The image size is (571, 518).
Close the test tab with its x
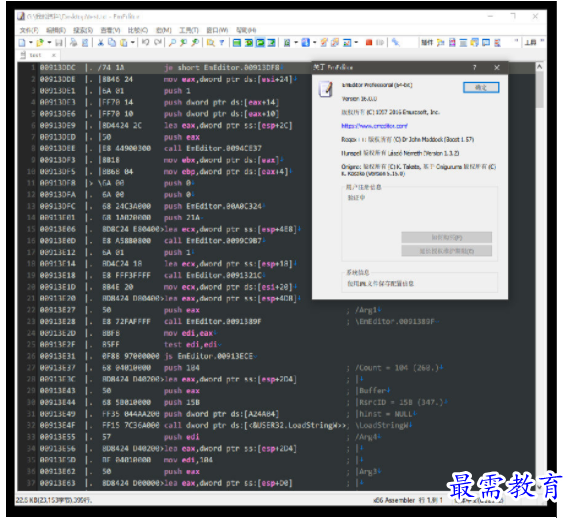tap(54, 55)
